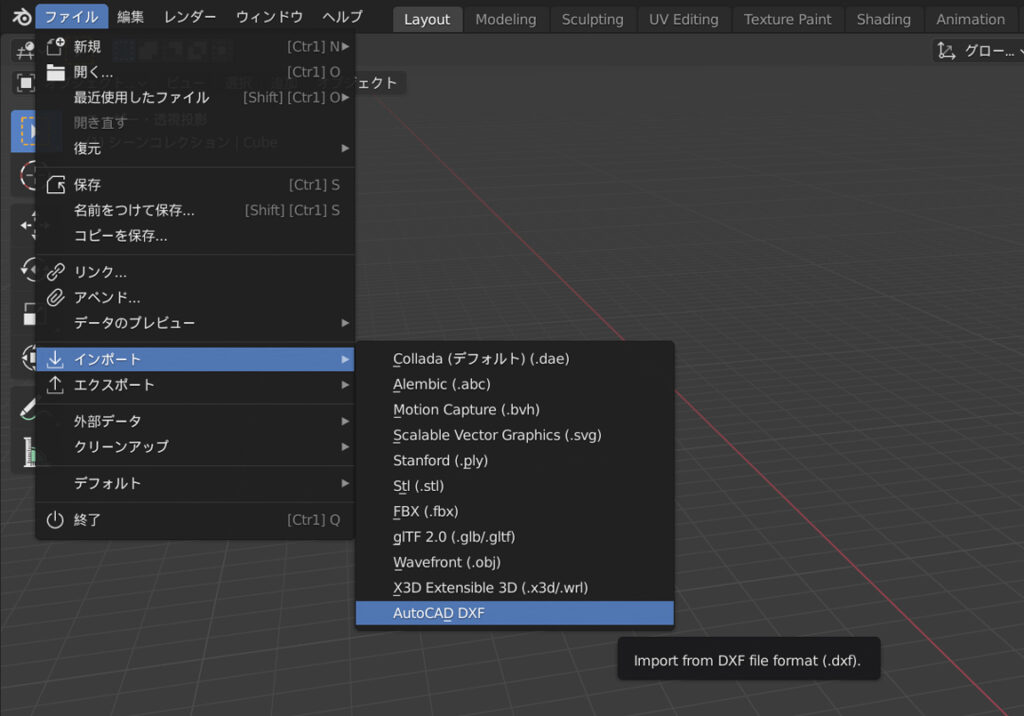Select the Measure ruler tool
Viewport: 1024px width, 716px height.
(x=29, y=452)
